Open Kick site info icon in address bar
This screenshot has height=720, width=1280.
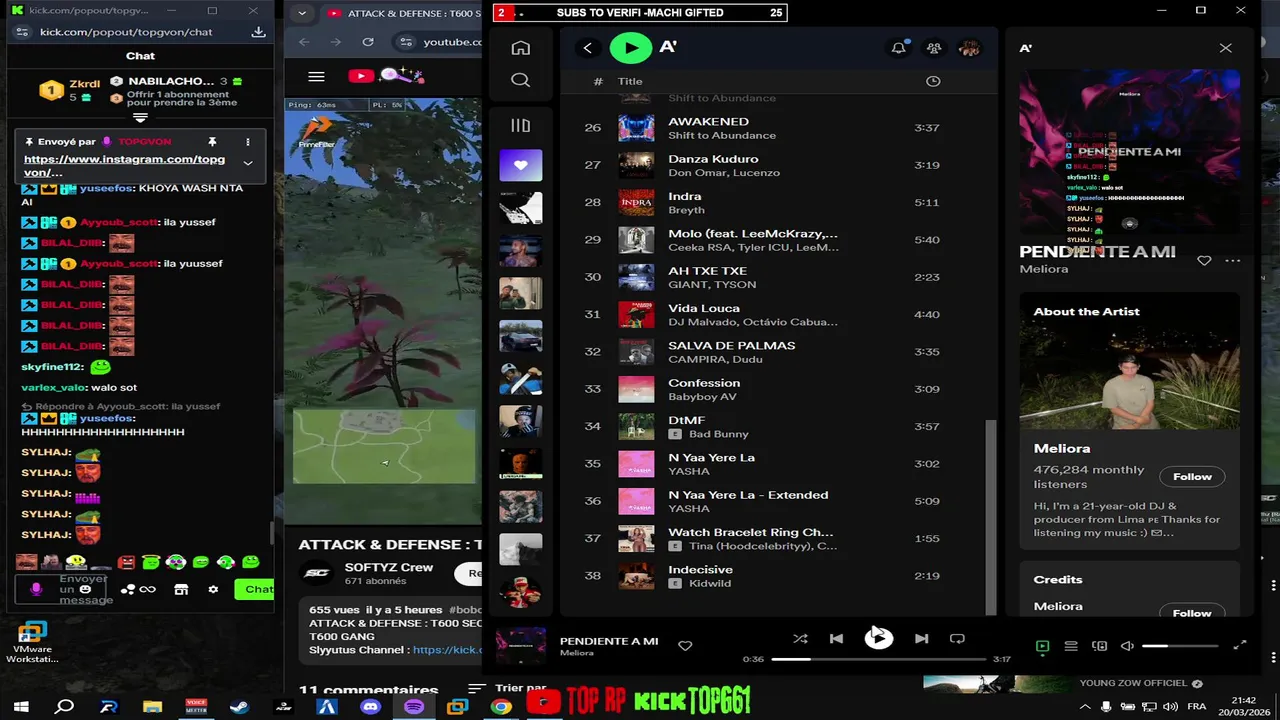click(x=21, y=32)
